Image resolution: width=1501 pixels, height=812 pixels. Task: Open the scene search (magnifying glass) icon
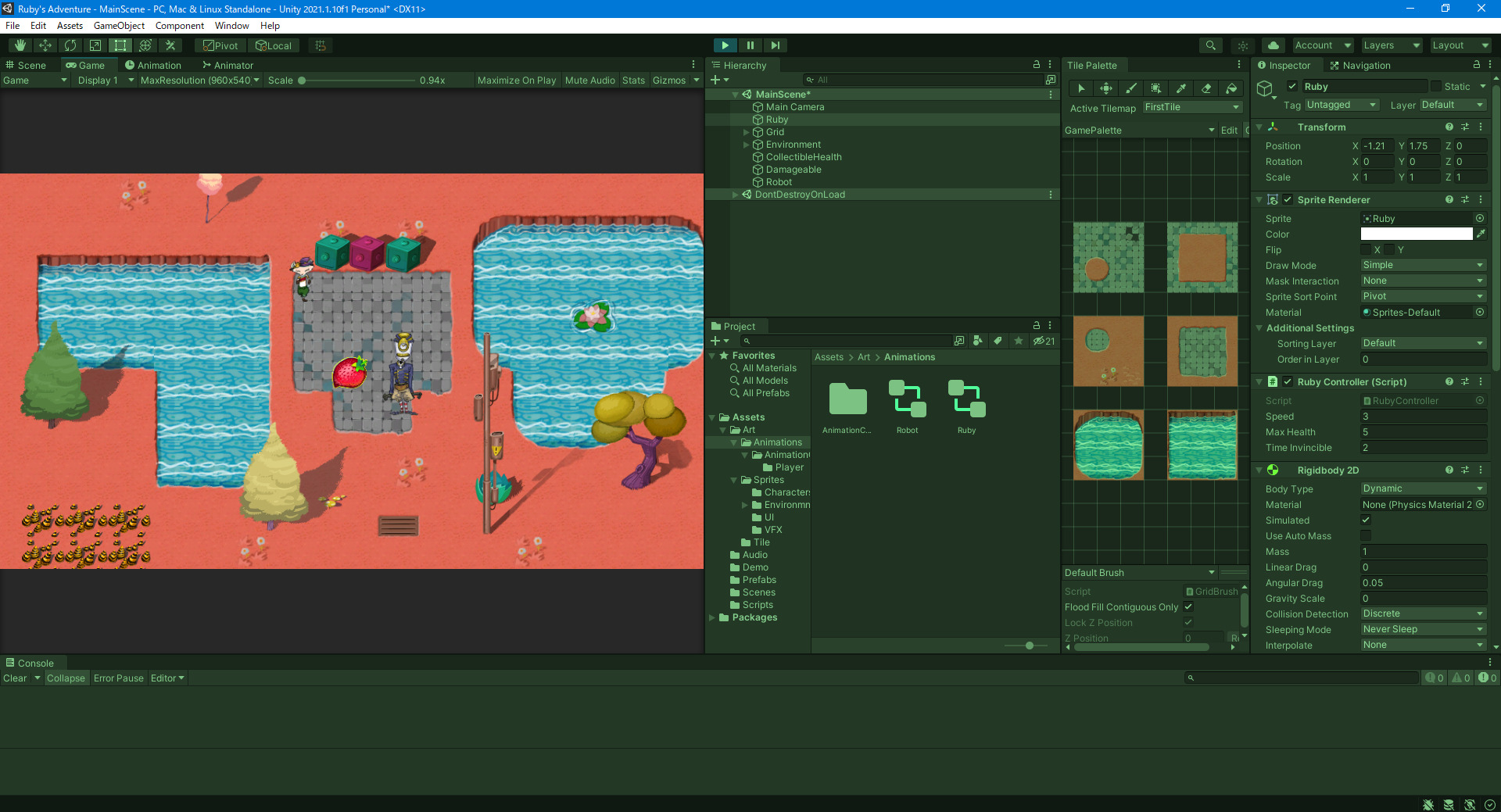click(1210, 45)
